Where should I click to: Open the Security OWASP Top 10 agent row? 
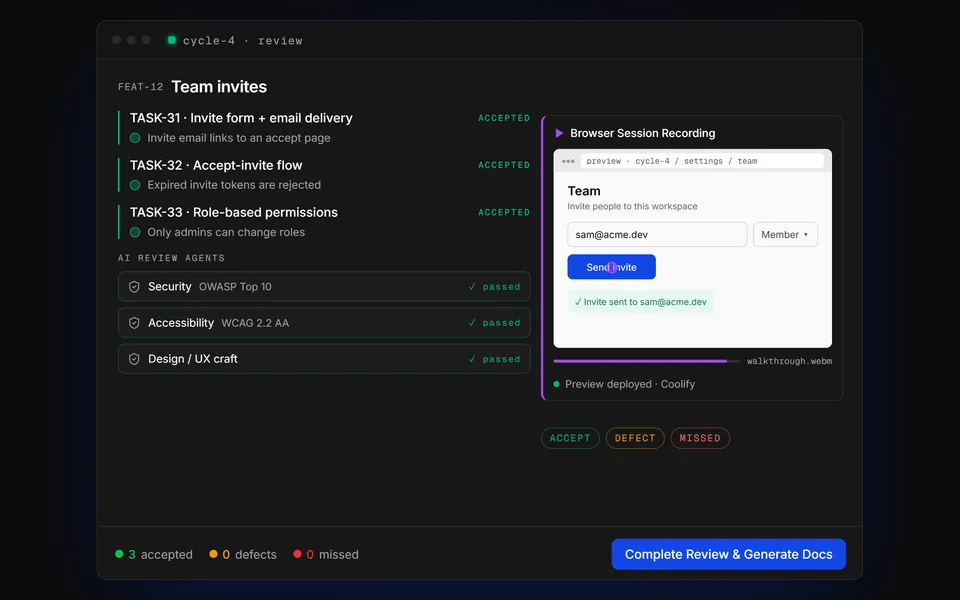coord(324,287)
